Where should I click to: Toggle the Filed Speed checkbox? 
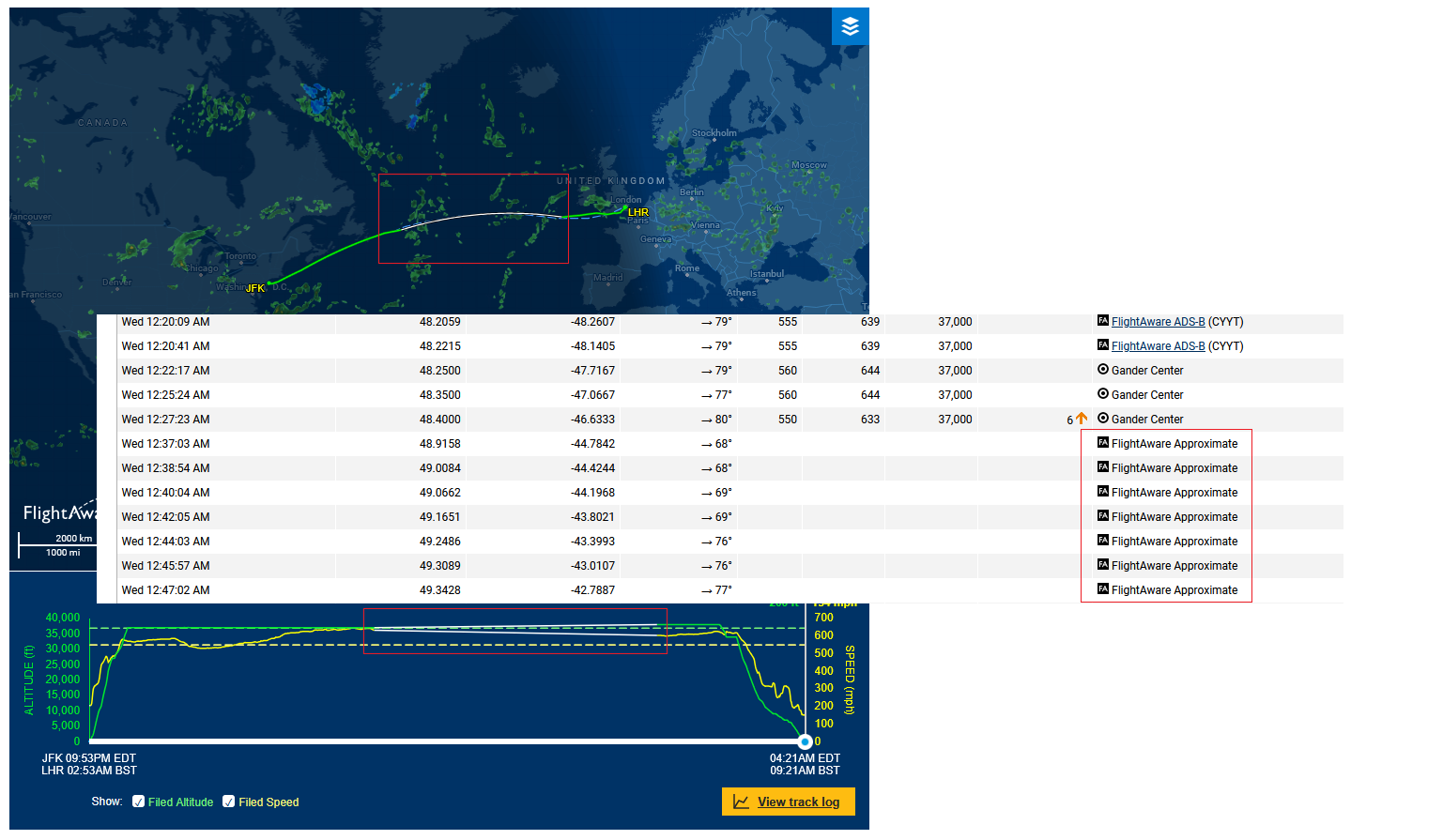point(228,802)
